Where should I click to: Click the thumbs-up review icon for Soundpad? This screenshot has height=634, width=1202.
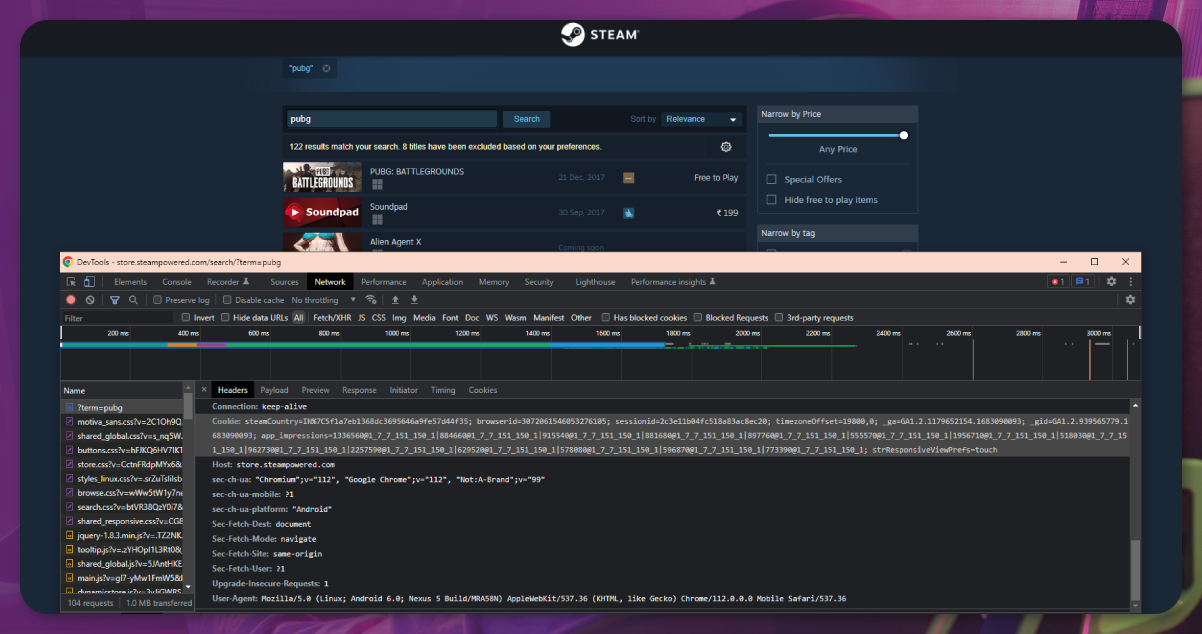click(x=629, y=213)
